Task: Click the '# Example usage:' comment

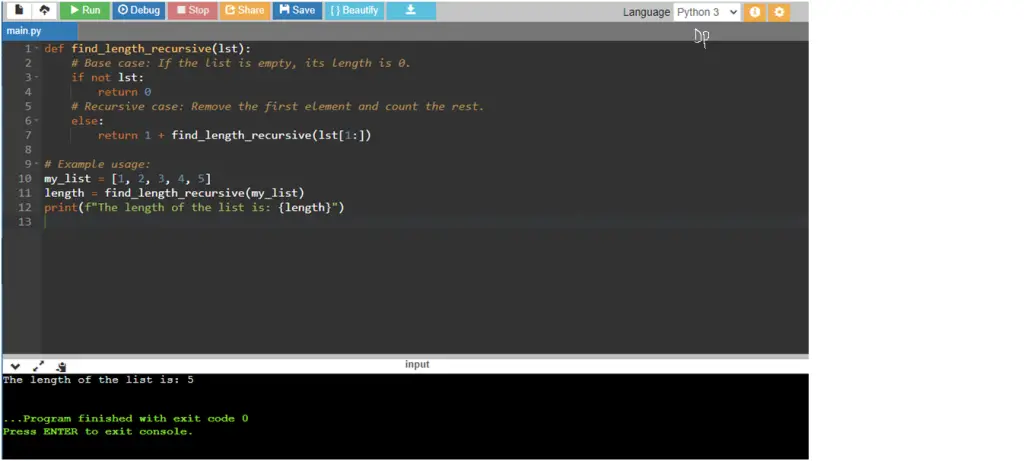Action: pyautogui.click(x=97, y=164)
